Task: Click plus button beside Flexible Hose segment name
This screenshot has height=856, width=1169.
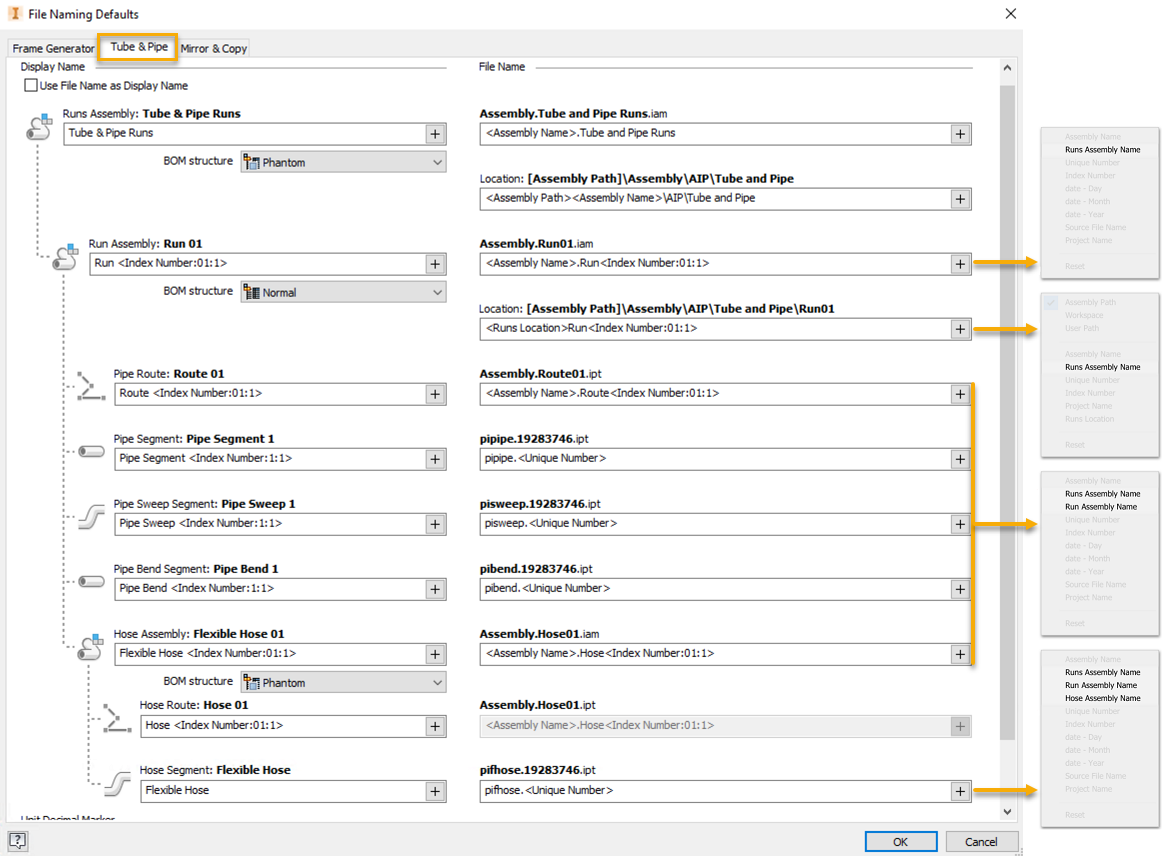Action: (x=435, y=791)
